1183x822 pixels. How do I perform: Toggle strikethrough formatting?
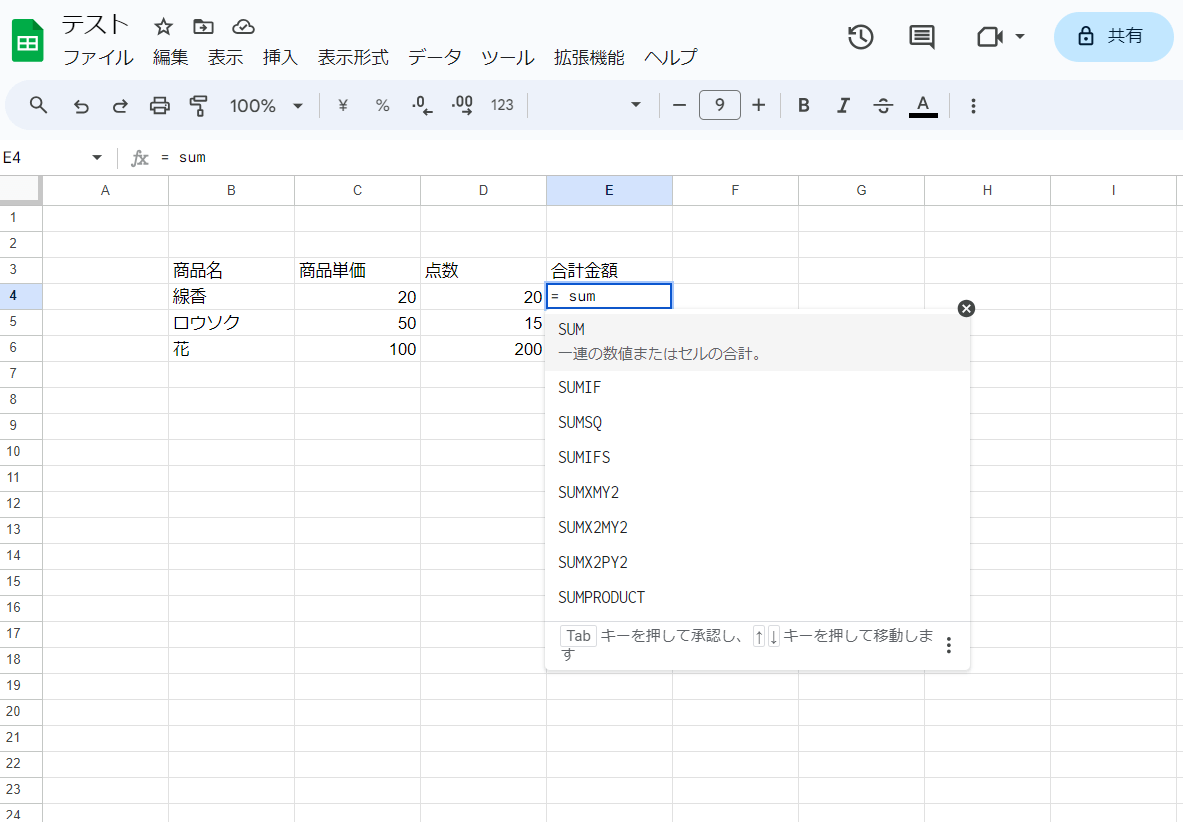click(x=883, y=105)
